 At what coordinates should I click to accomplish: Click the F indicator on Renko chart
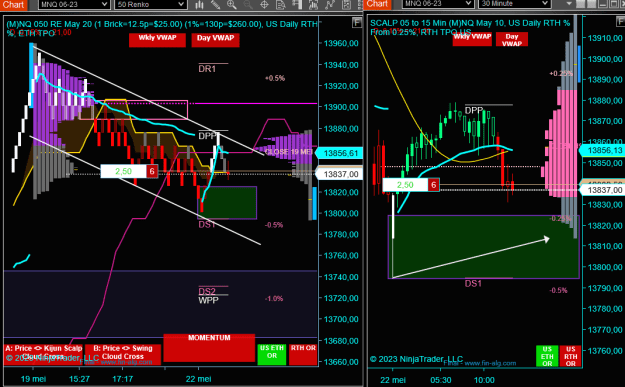click(357, 23)
